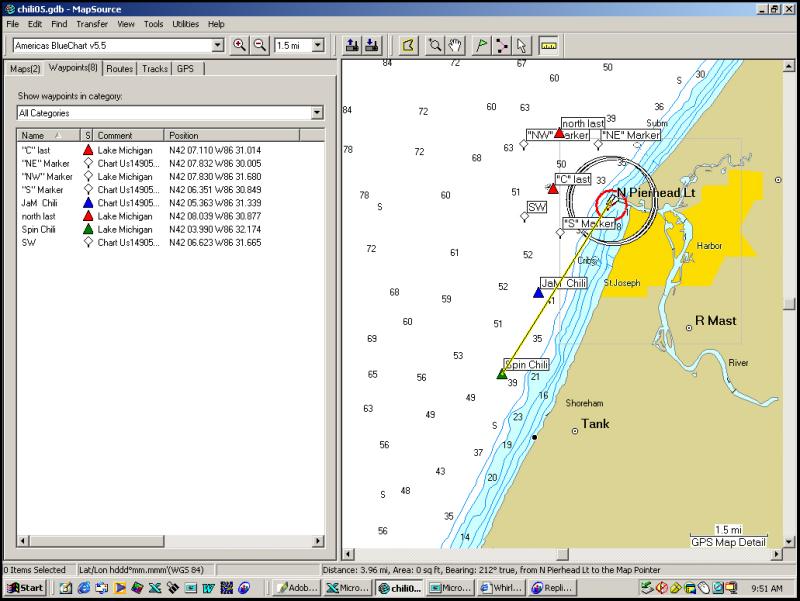The image size is (800, 601).
Task: Click the Windows Start button
Action: click(x=24, y=588)
